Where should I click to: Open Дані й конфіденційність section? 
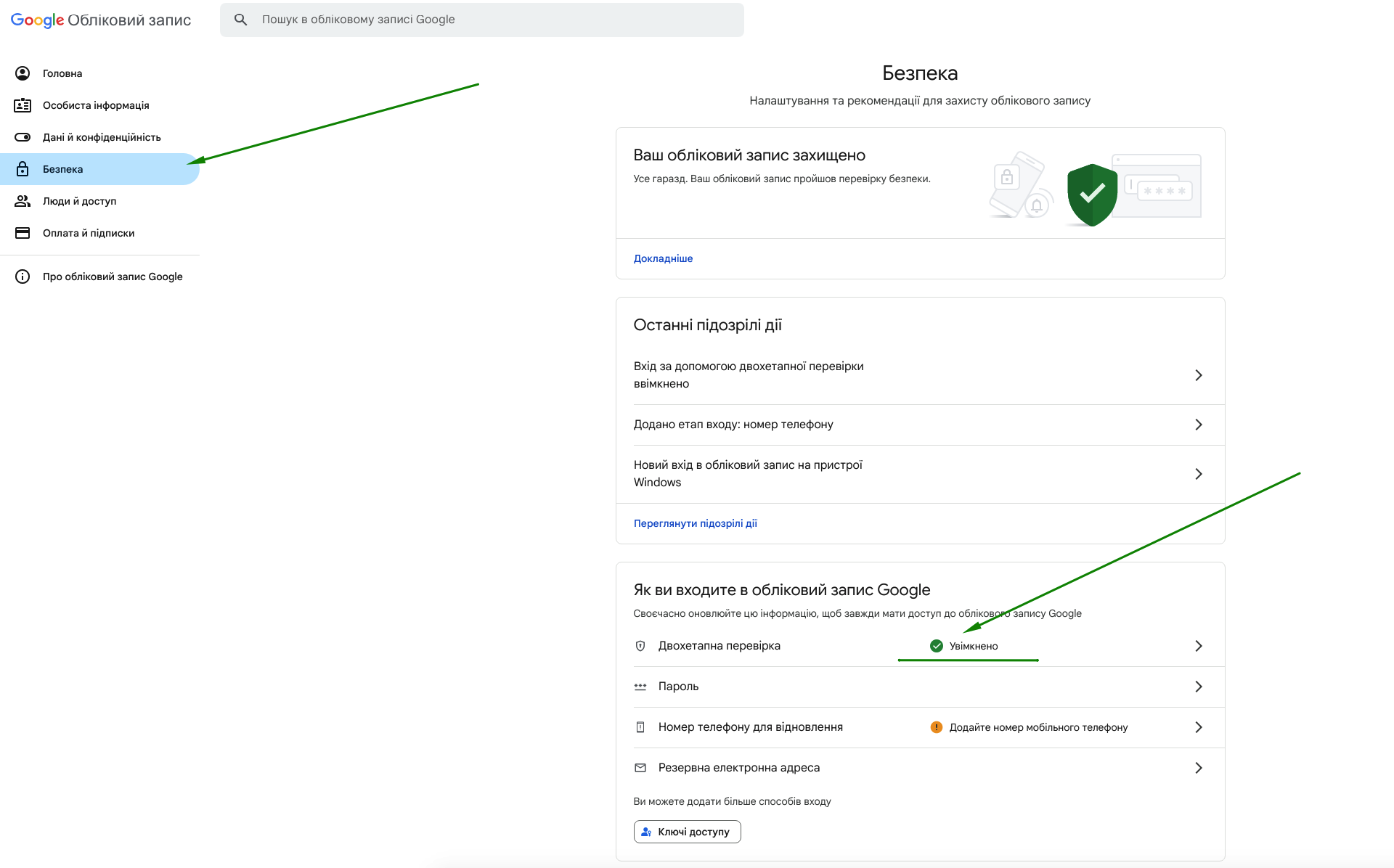99,137
